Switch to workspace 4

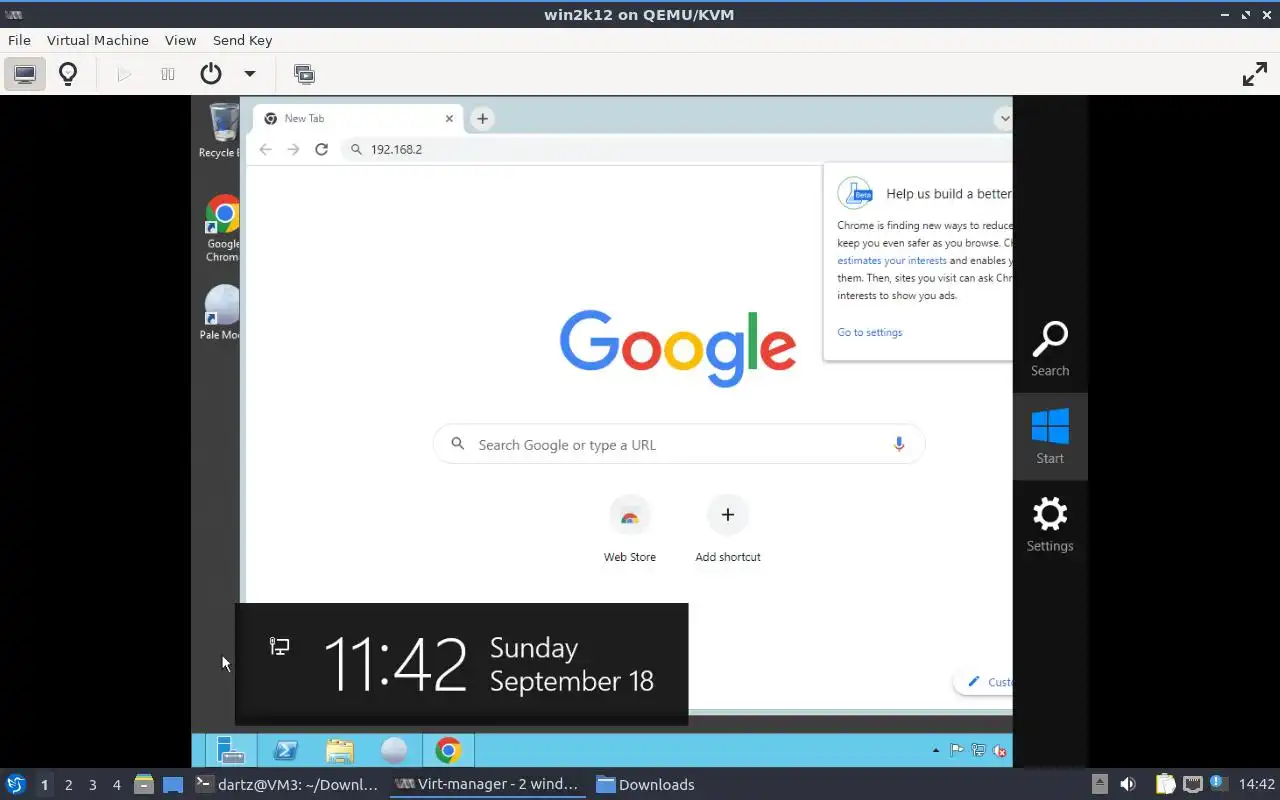[116, 785]
